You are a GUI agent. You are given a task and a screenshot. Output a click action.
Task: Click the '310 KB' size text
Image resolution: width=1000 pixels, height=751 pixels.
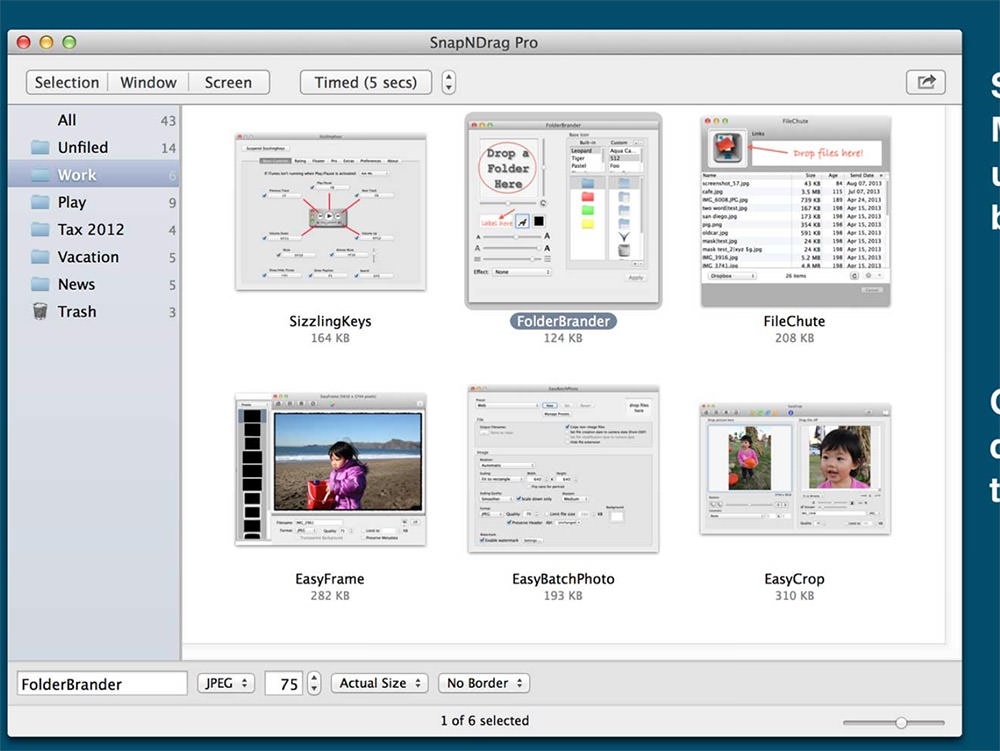point(794,595)
